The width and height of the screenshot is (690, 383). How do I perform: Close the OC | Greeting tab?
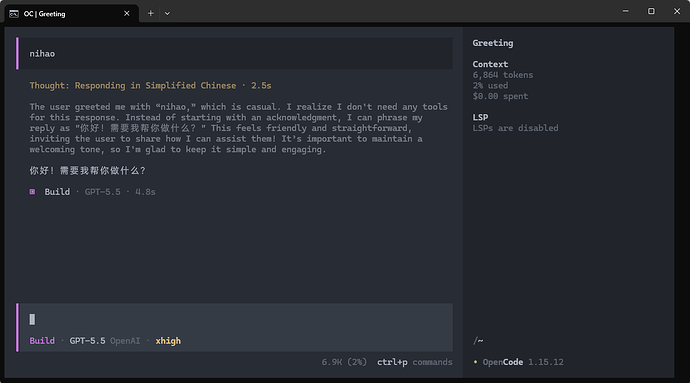point(127,14)
